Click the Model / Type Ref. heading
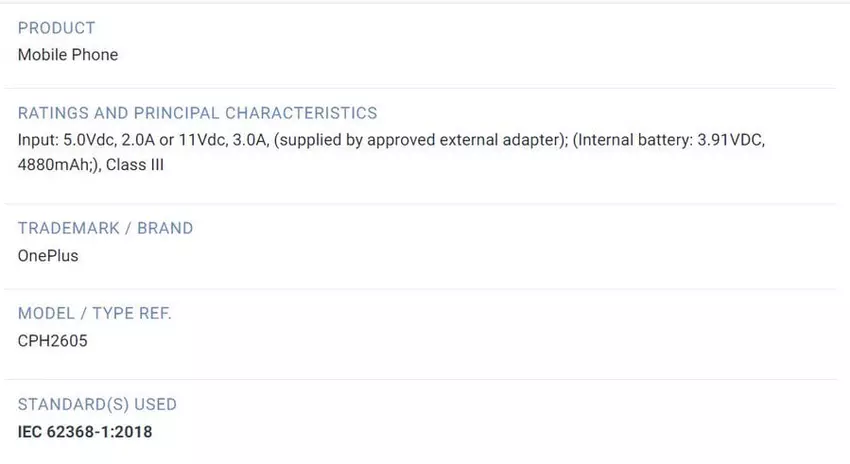This screenshot has width=850, height=464. pos(95,313)
